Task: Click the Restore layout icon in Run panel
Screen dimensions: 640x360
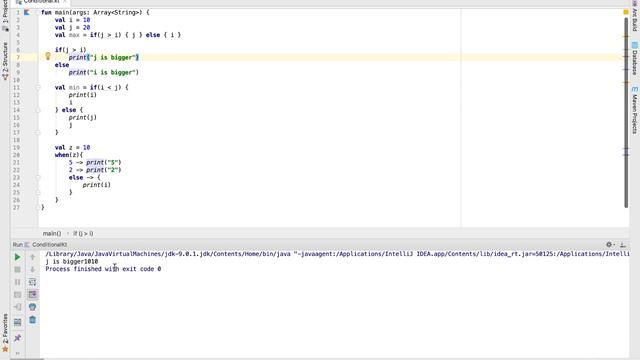Action: coord(17,322)
